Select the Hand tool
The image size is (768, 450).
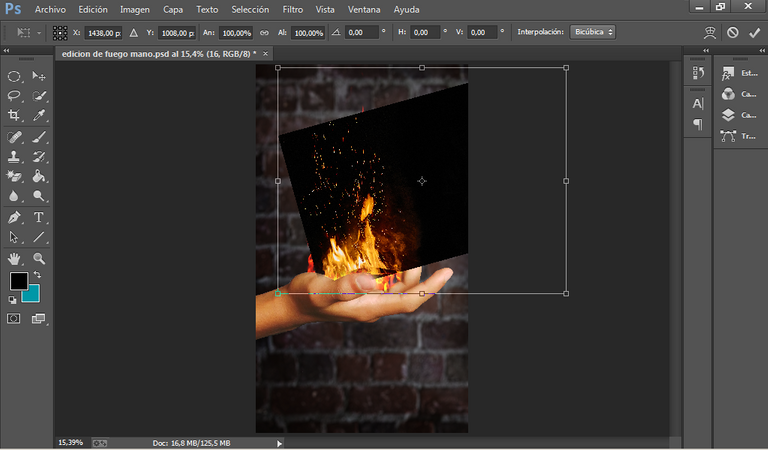14,259
